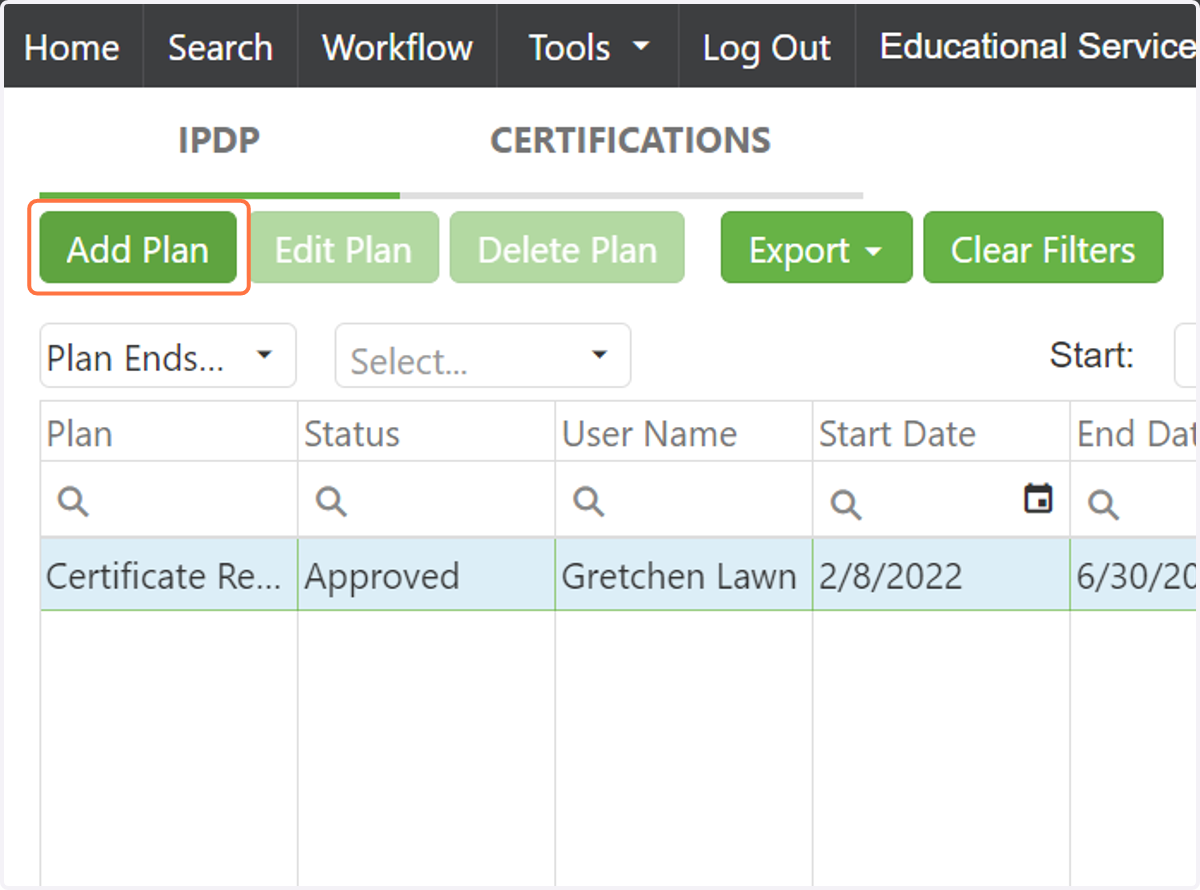Open calendar picker in Start Date filter
This screenshot has height=890, width=1200.
[x=1039, y=498]
